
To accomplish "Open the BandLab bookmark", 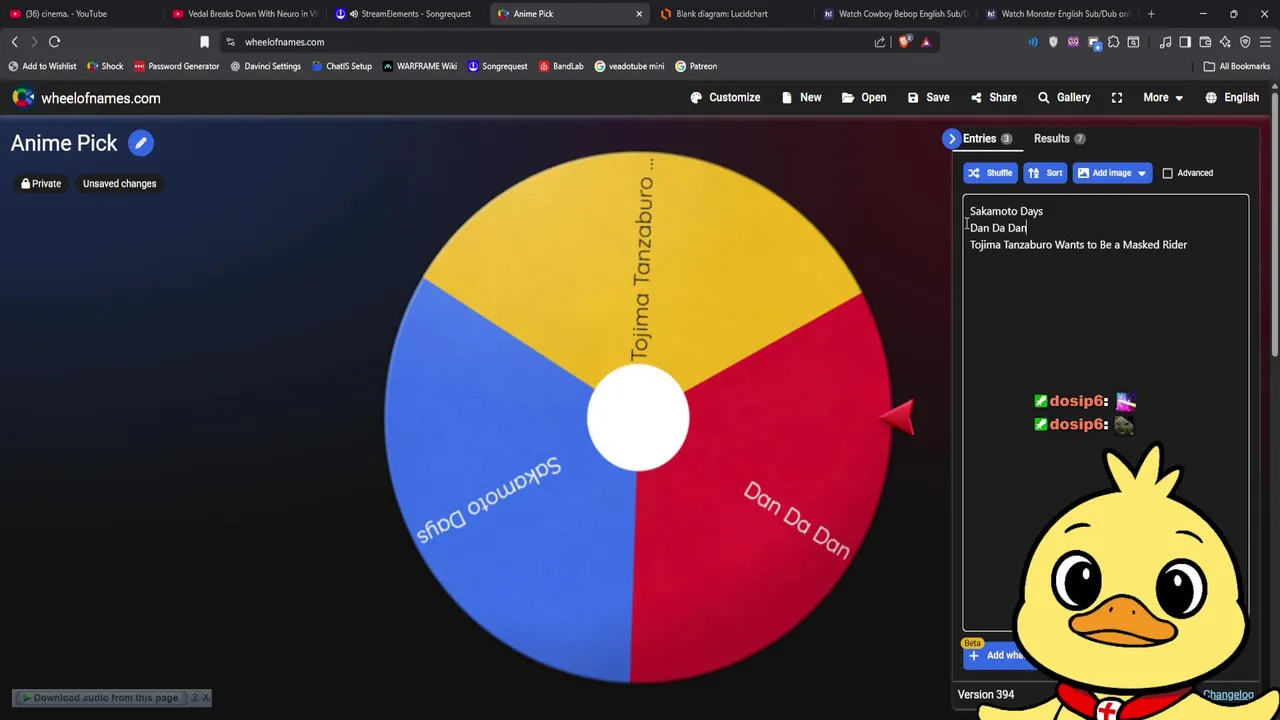I will (561, 66).
